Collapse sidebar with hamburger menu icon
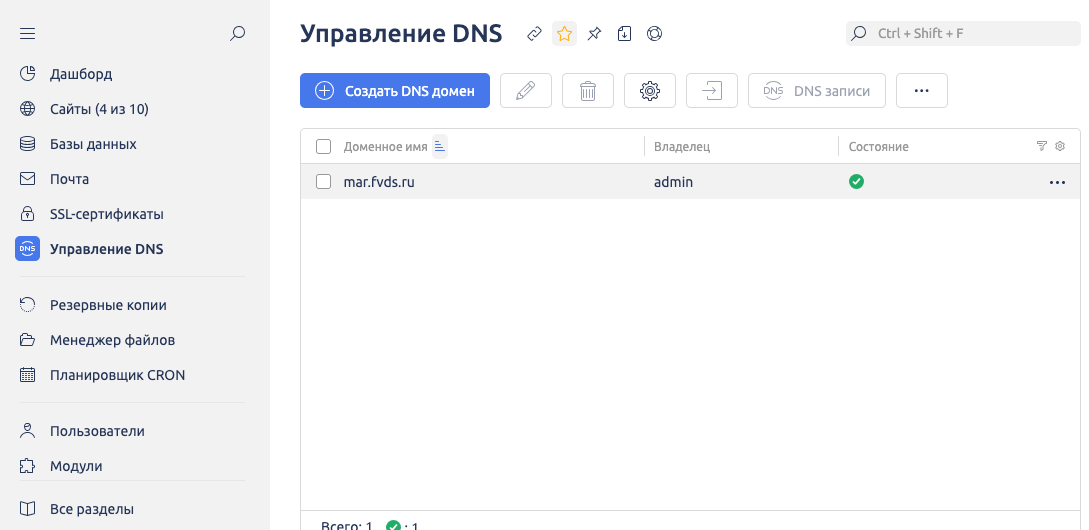1089x530 pixels. pos(28,34)
